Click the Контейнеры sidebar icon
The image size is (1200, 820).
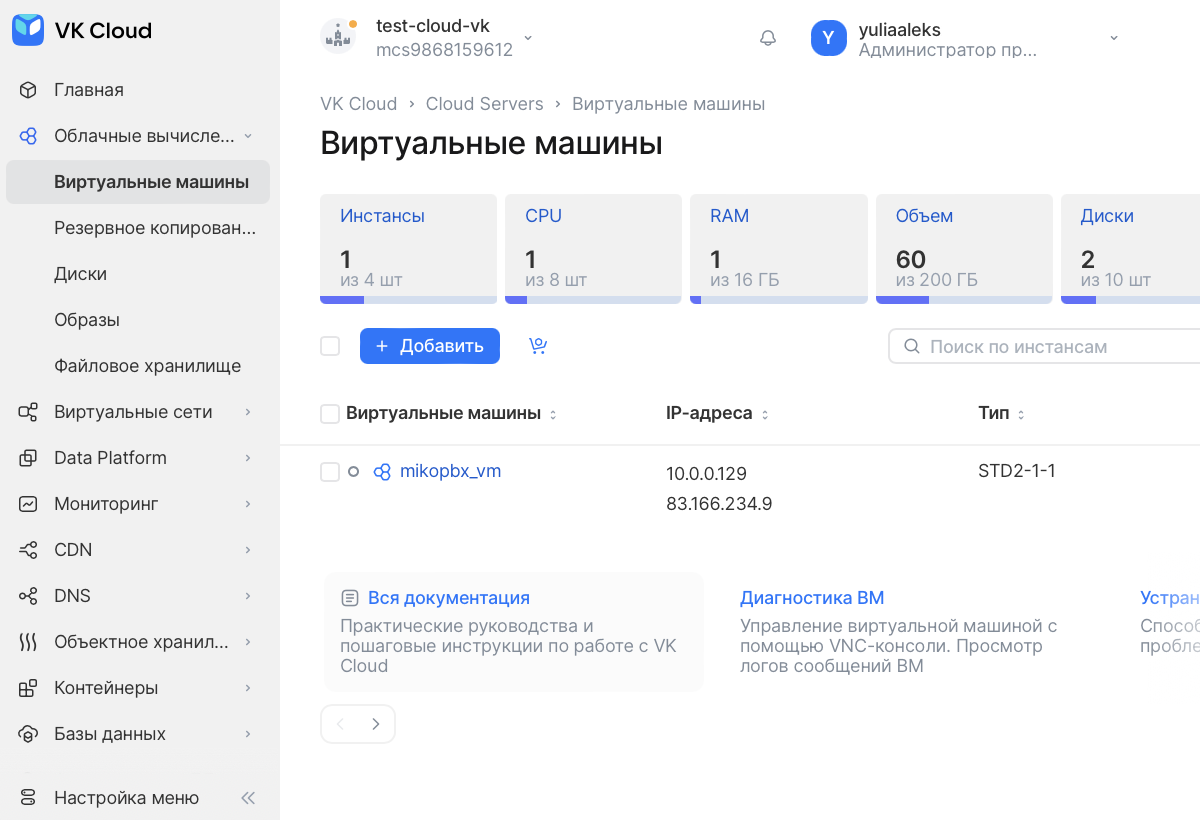click(x=28, y=688)
